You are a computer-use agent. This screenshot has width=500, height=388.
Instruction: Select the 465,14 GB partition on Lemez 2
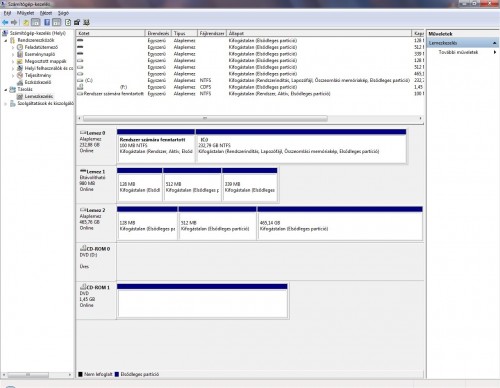coord(340,223)
